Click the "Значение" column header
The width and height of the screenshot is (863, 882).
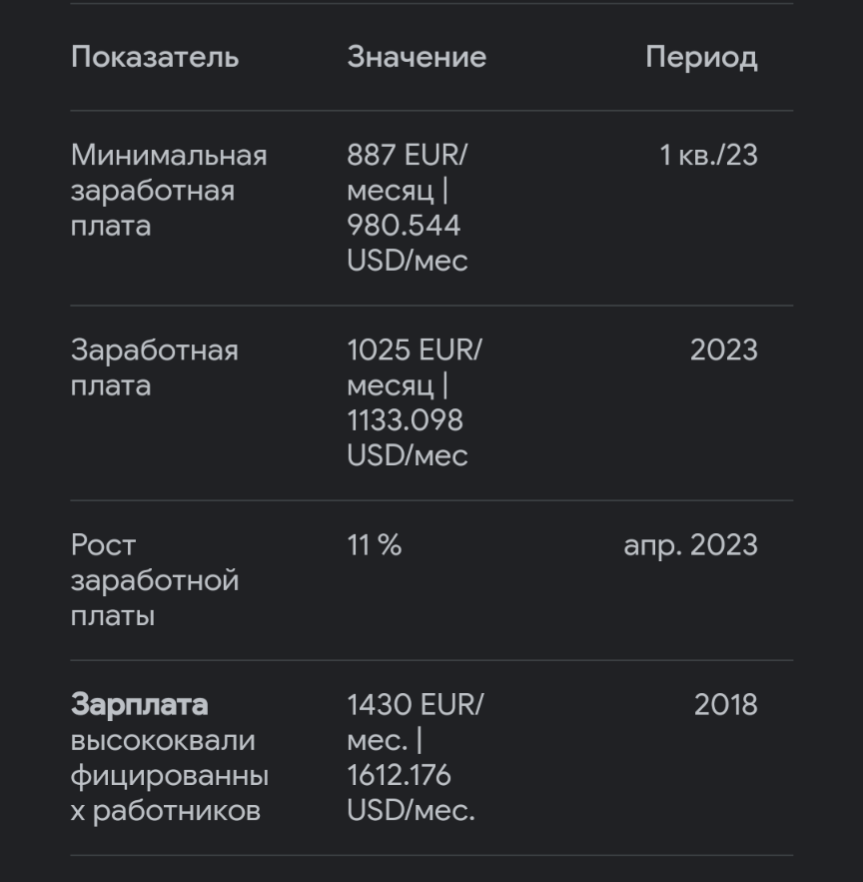click(416, 57)
